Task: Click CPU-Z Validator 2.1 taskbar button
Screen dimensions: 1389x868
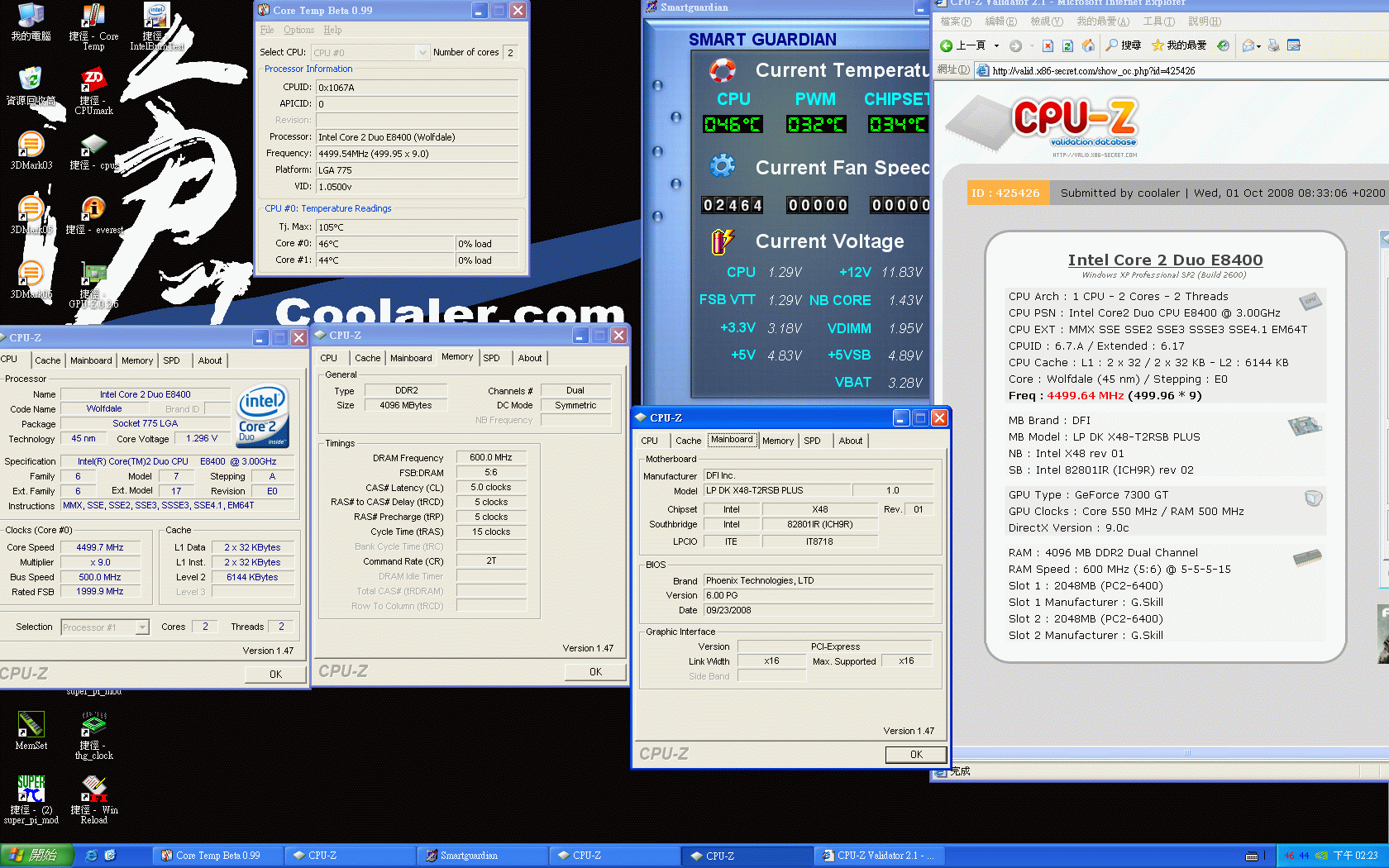Action: click(879, 856)
